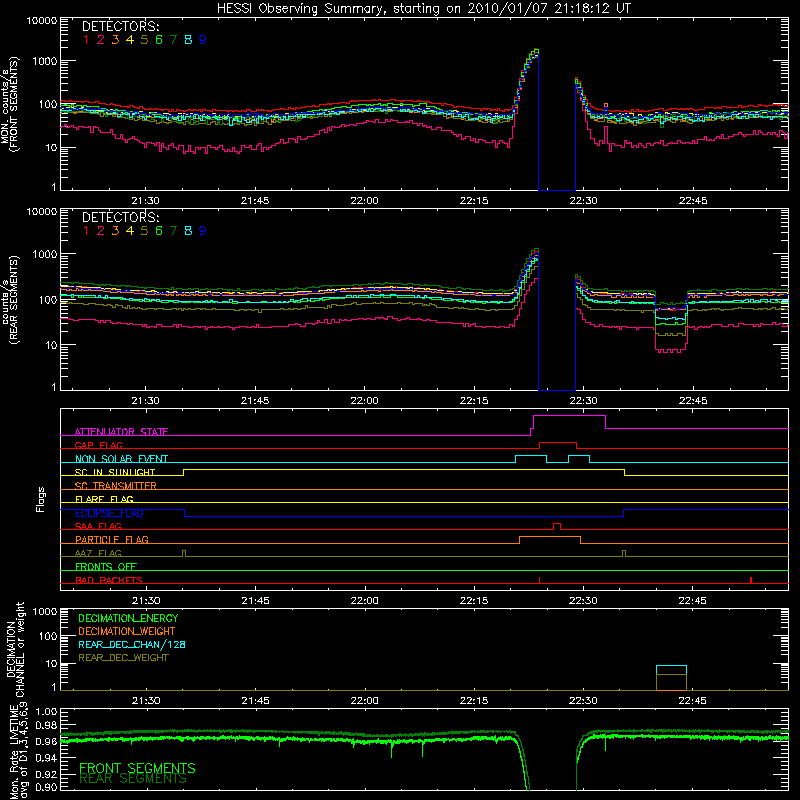Click the DECIMATION_ENERGY legend entry
The width and height of the screenshot is (800, 800).
(x=128, y=618)
